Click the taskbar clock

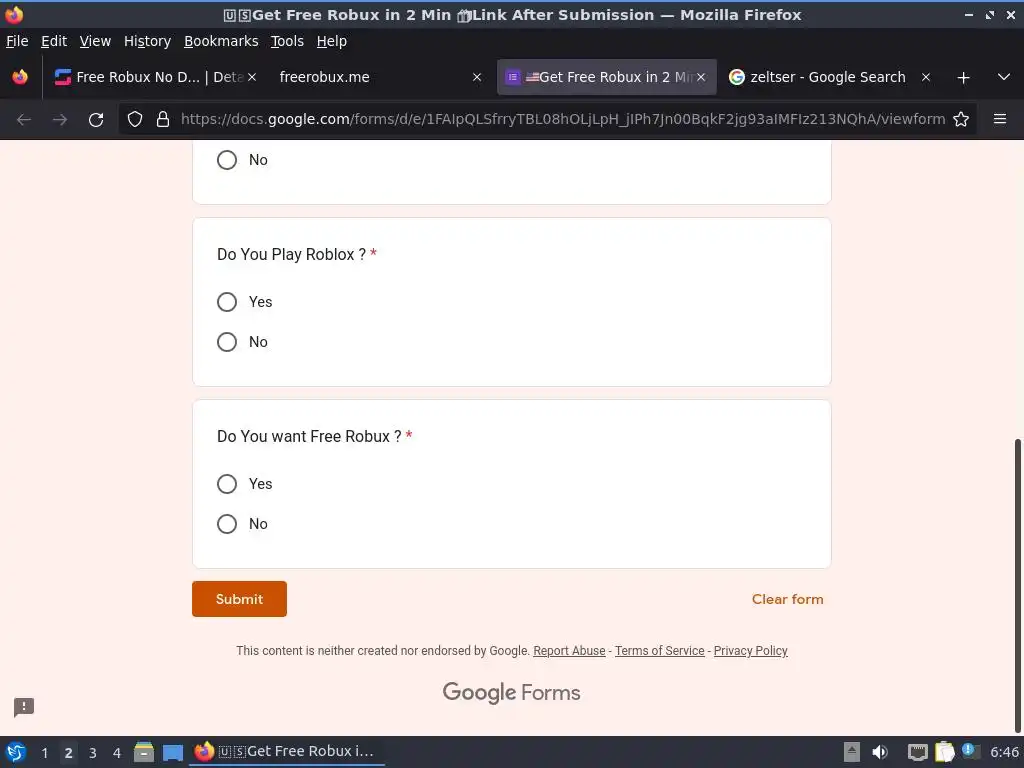coord(1004,752)
